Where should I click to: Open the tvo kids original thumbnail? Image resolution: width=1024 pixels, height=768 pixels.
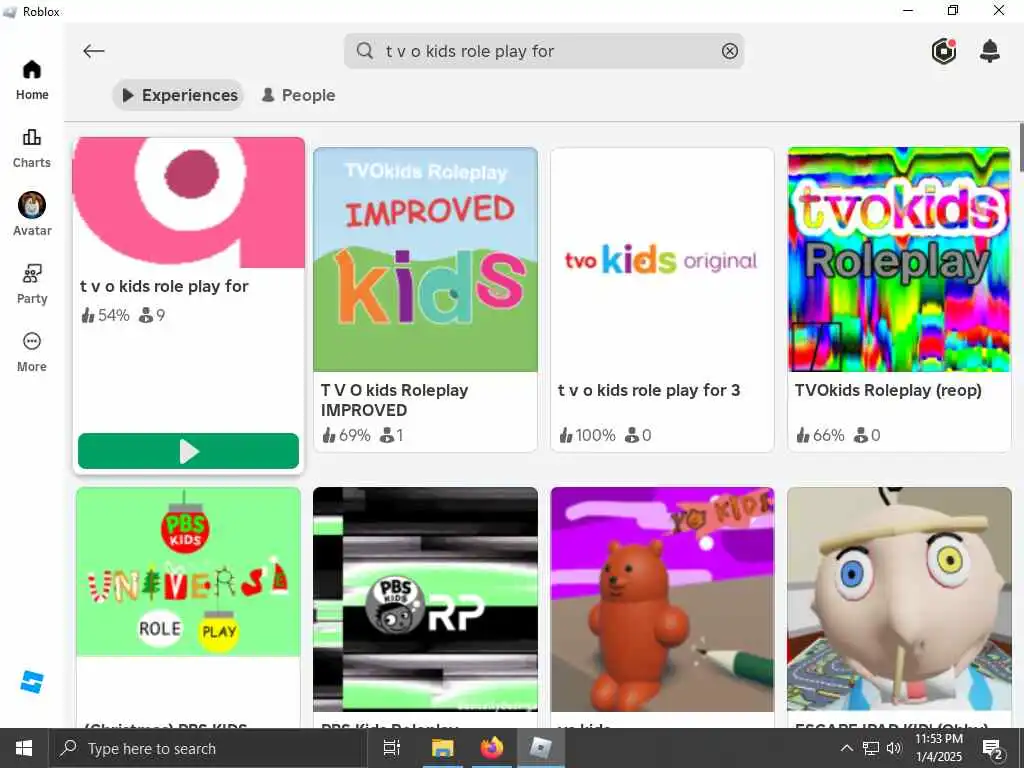point(662,259)
